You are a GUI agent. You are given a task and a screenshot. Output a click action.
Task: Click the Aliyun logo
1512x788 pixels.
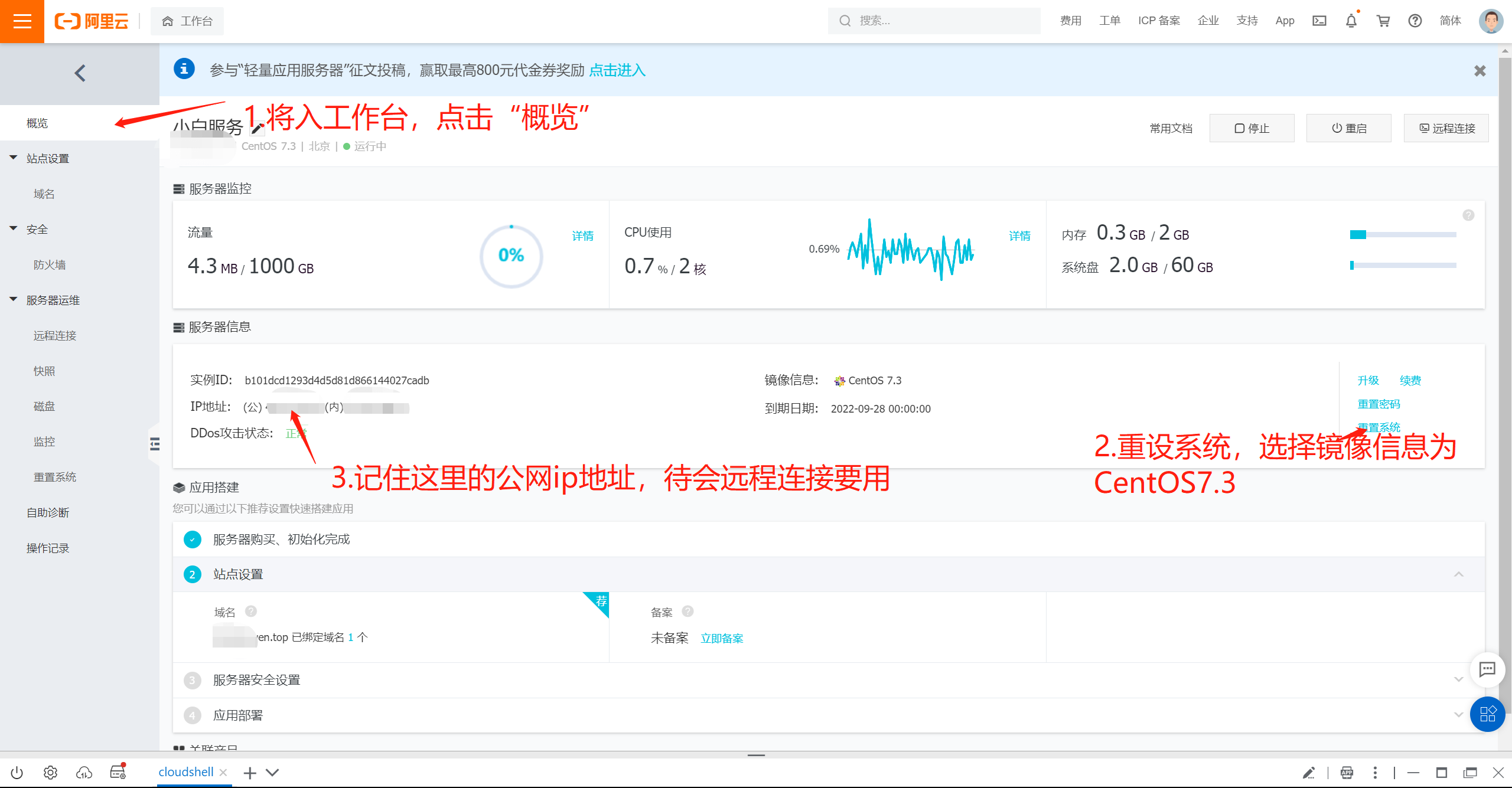[x=92, y=21]
